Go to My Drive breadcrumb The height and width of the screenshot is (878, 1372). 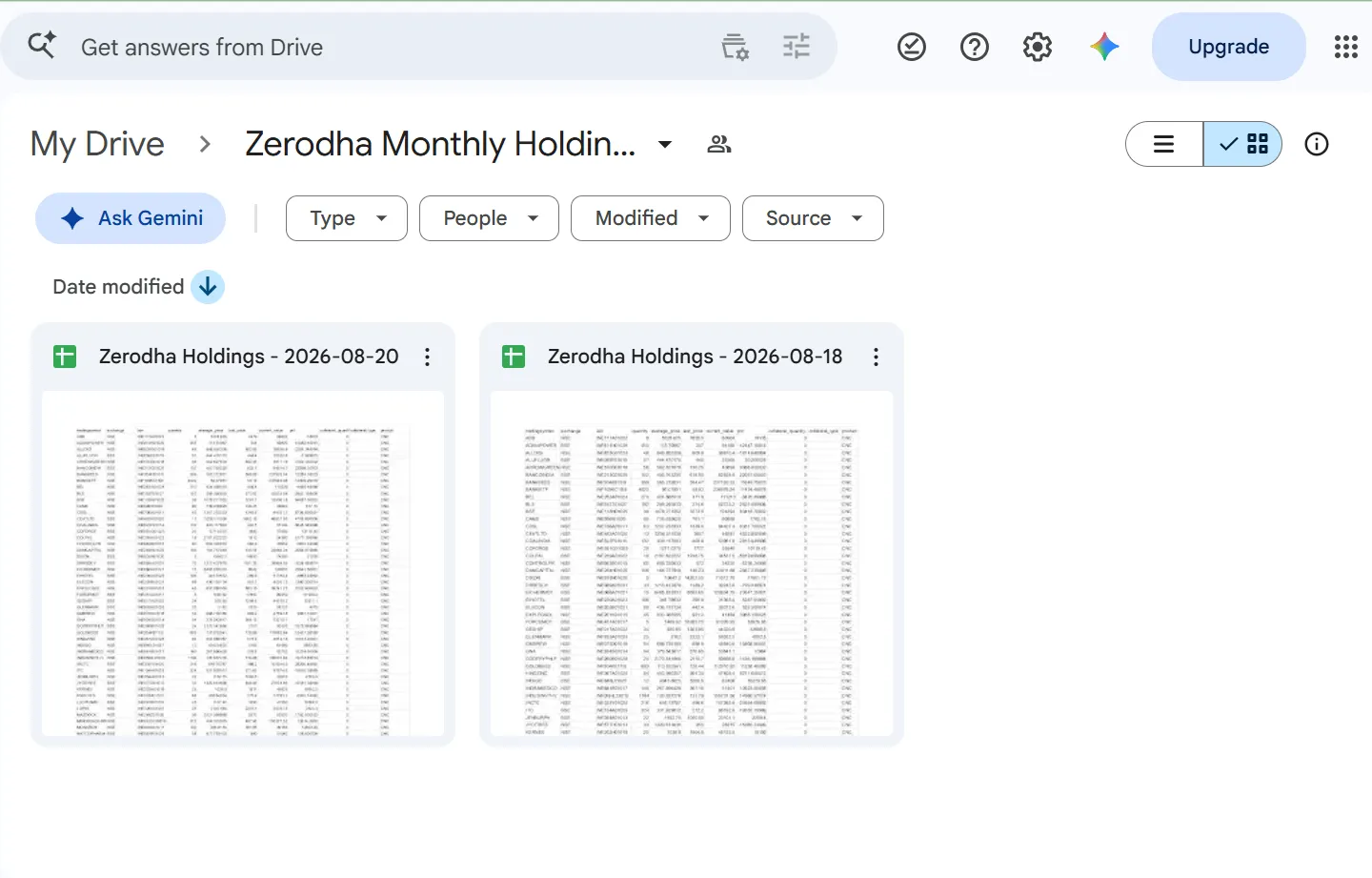(97, 144)
